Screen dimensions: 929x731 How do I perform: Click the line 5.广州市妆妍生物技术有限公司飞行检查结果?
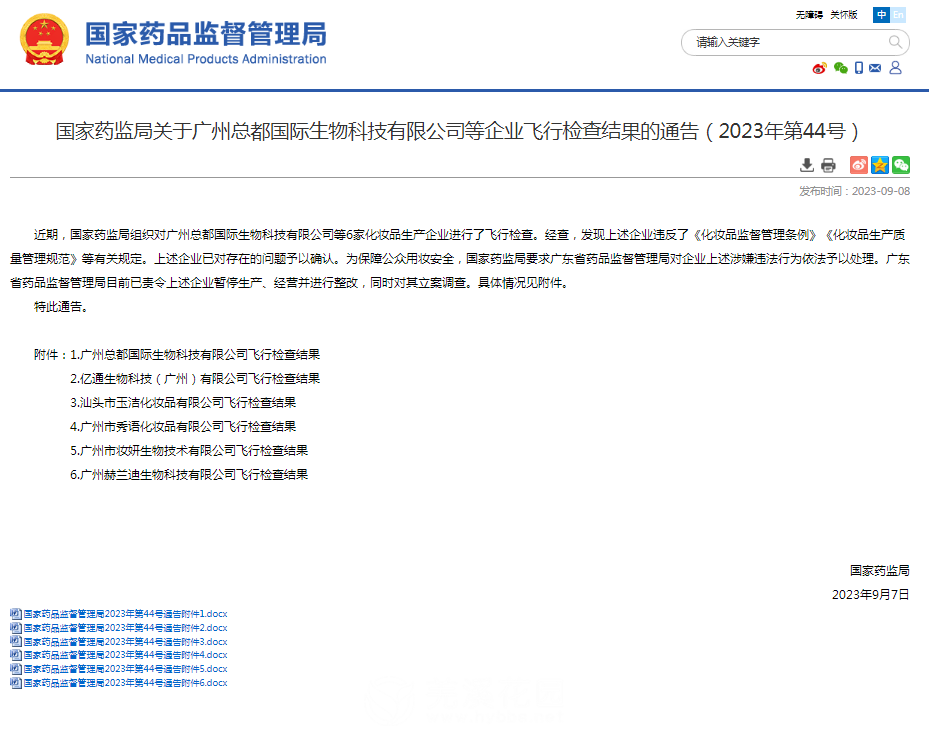click(189, 451)
